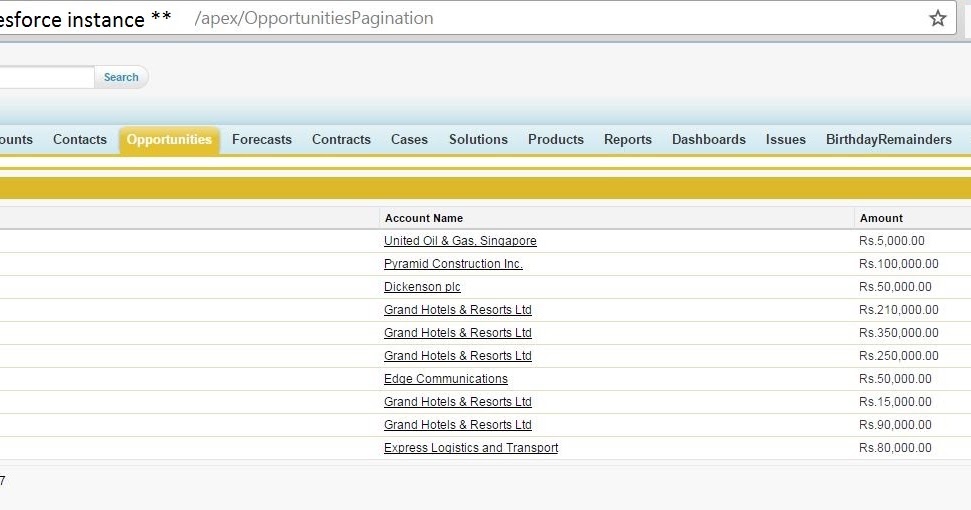The width and height of the screenshot is (971, 510).
Task: Select the Rs.15,000.00 amount cell
Action: tap(895, 402)
